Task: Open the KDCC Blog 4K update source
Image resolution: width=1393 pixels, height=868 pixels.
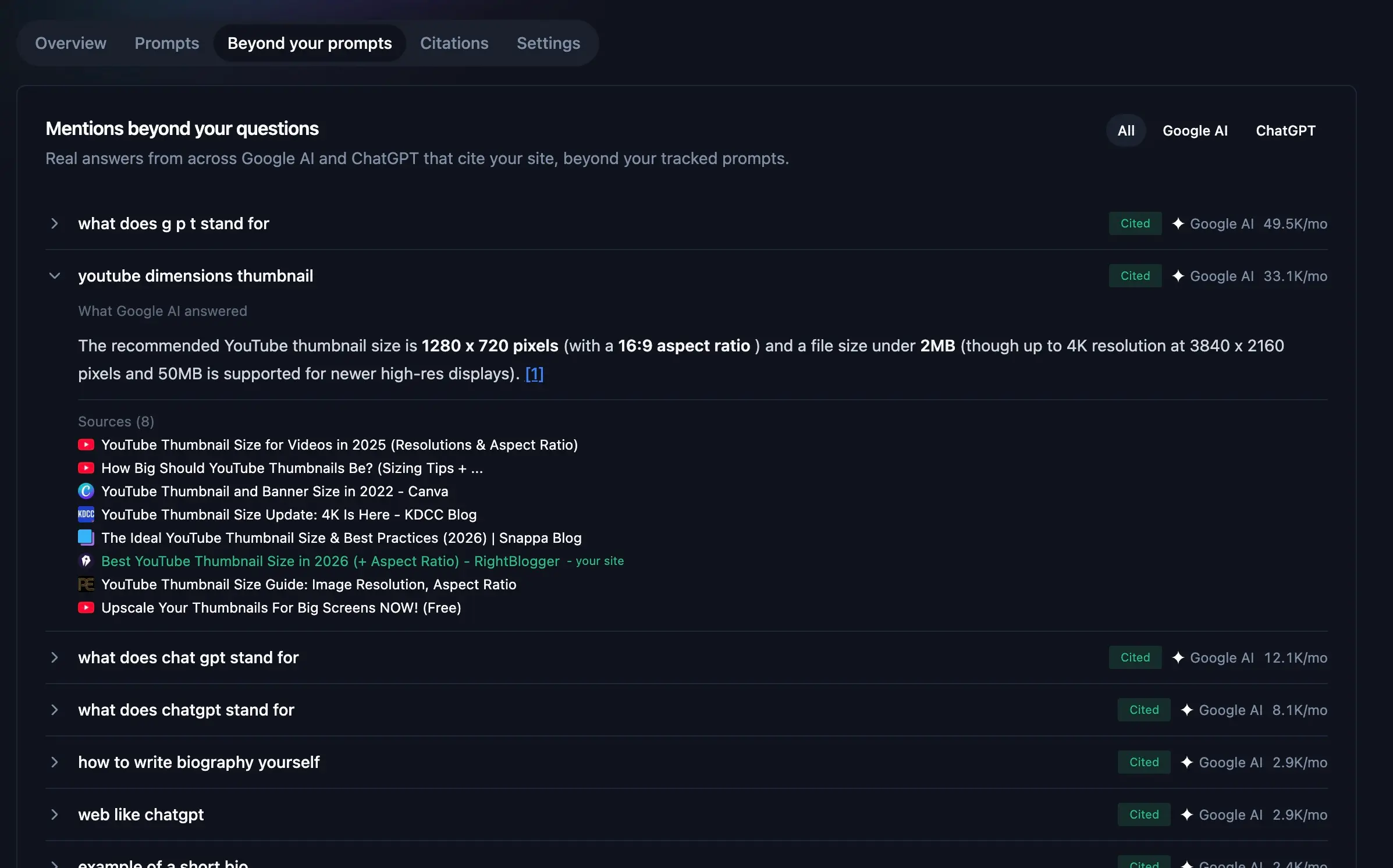Action: (289, 514)
